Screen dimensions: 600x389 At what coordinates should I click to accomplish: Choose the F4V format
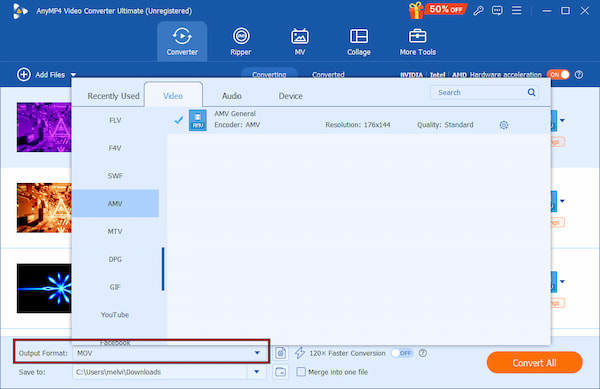tap(115, 148)
